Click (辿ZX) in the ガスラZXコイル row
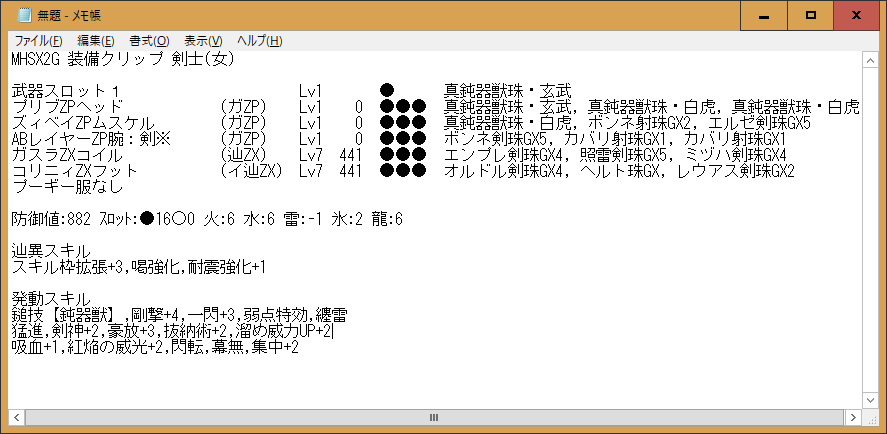Image resolution: width=887 pixels, height=434 pixels. (244, 154)
